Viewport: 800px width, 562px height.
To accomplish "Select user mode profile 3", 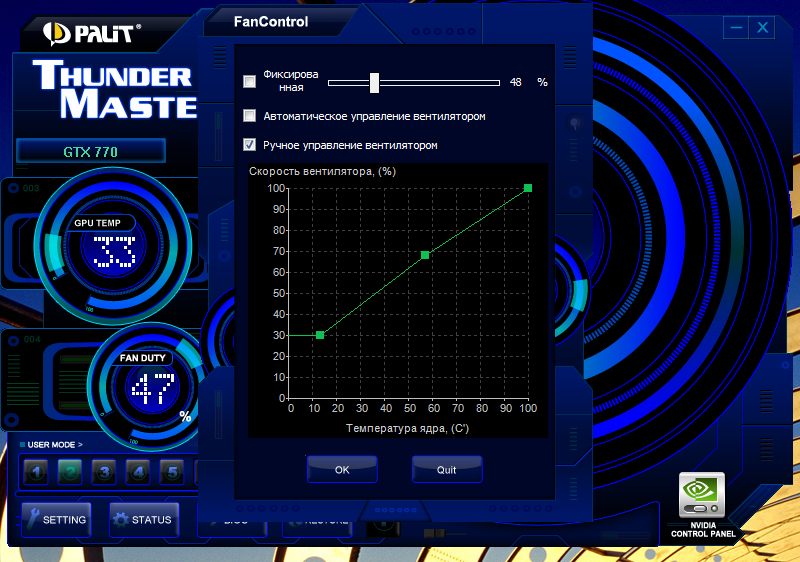I will coord(104,472).
